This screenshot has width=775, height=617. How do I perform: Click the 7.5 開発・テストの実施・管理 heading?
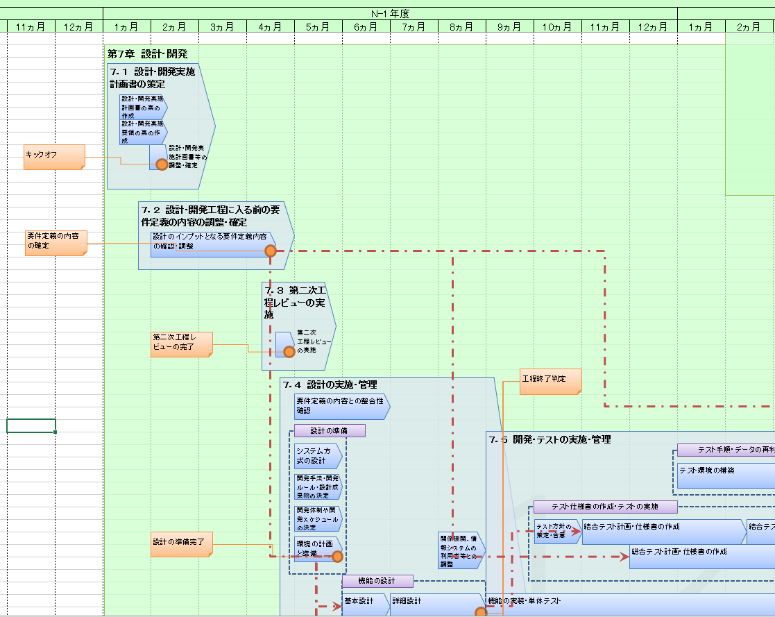pos(550,440)
